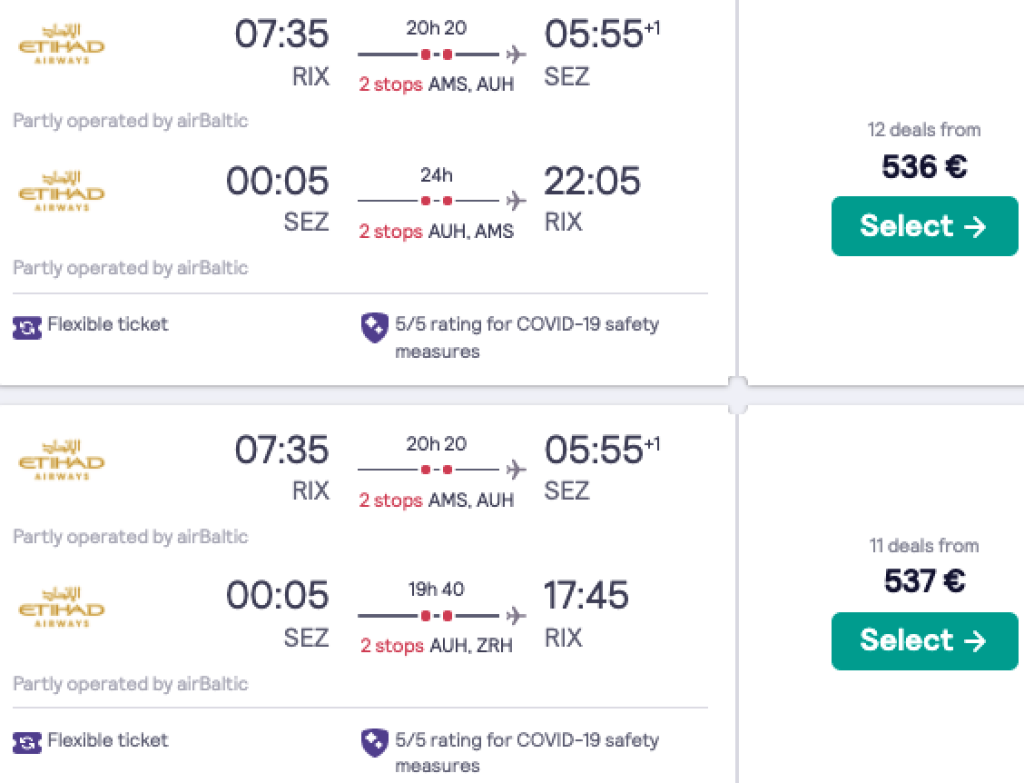The image size is (1024, 783).
Task: Click the 17:45 RIX arrival time
Action: (586, 596)
